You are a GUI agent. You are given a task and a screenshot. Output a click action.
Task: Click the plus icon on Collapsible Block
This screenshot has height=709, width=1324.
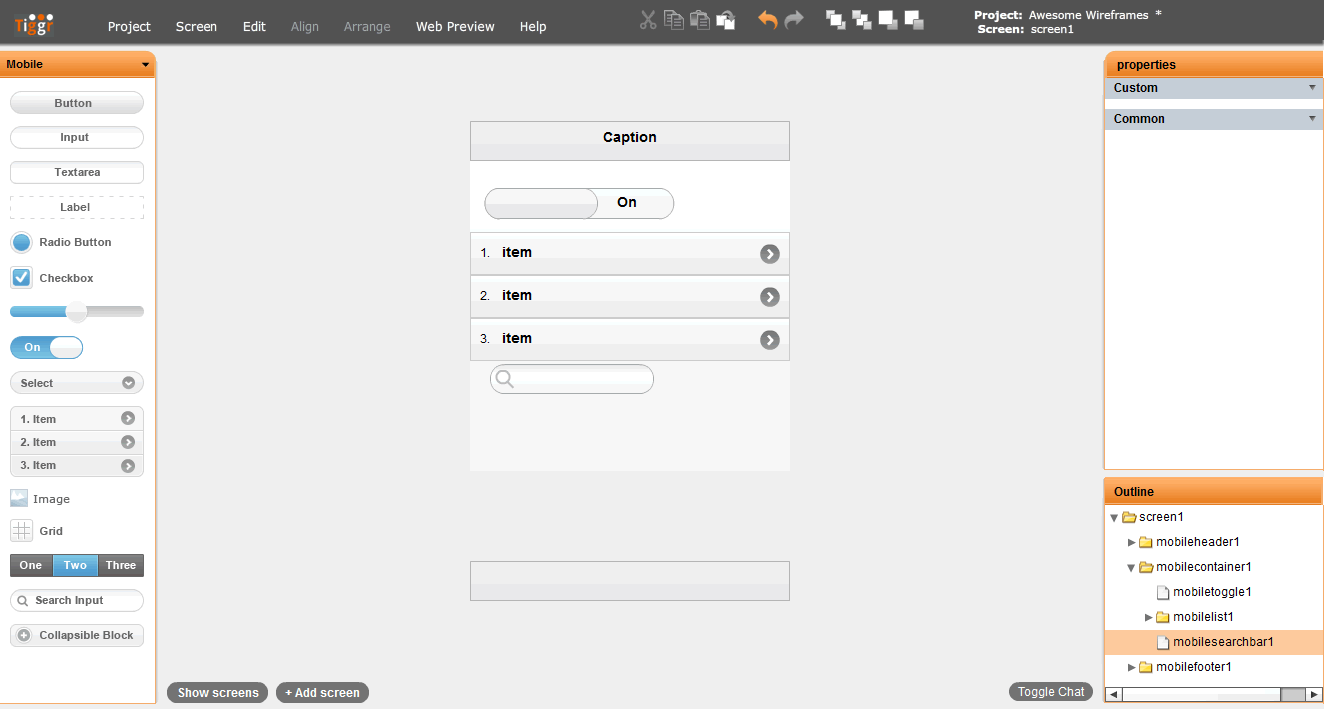pyautogui.click(x=24, y=635)
